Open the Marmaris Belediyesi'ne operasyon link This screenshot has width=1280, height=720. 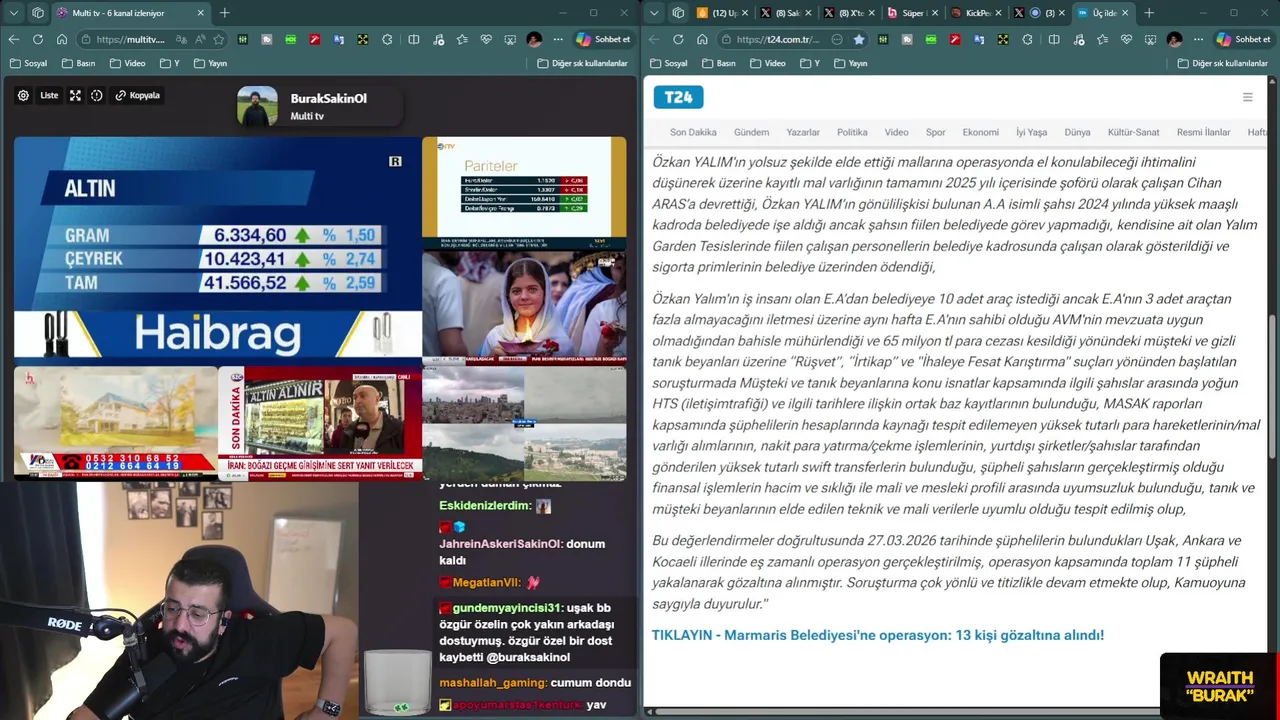pos(877,636)
